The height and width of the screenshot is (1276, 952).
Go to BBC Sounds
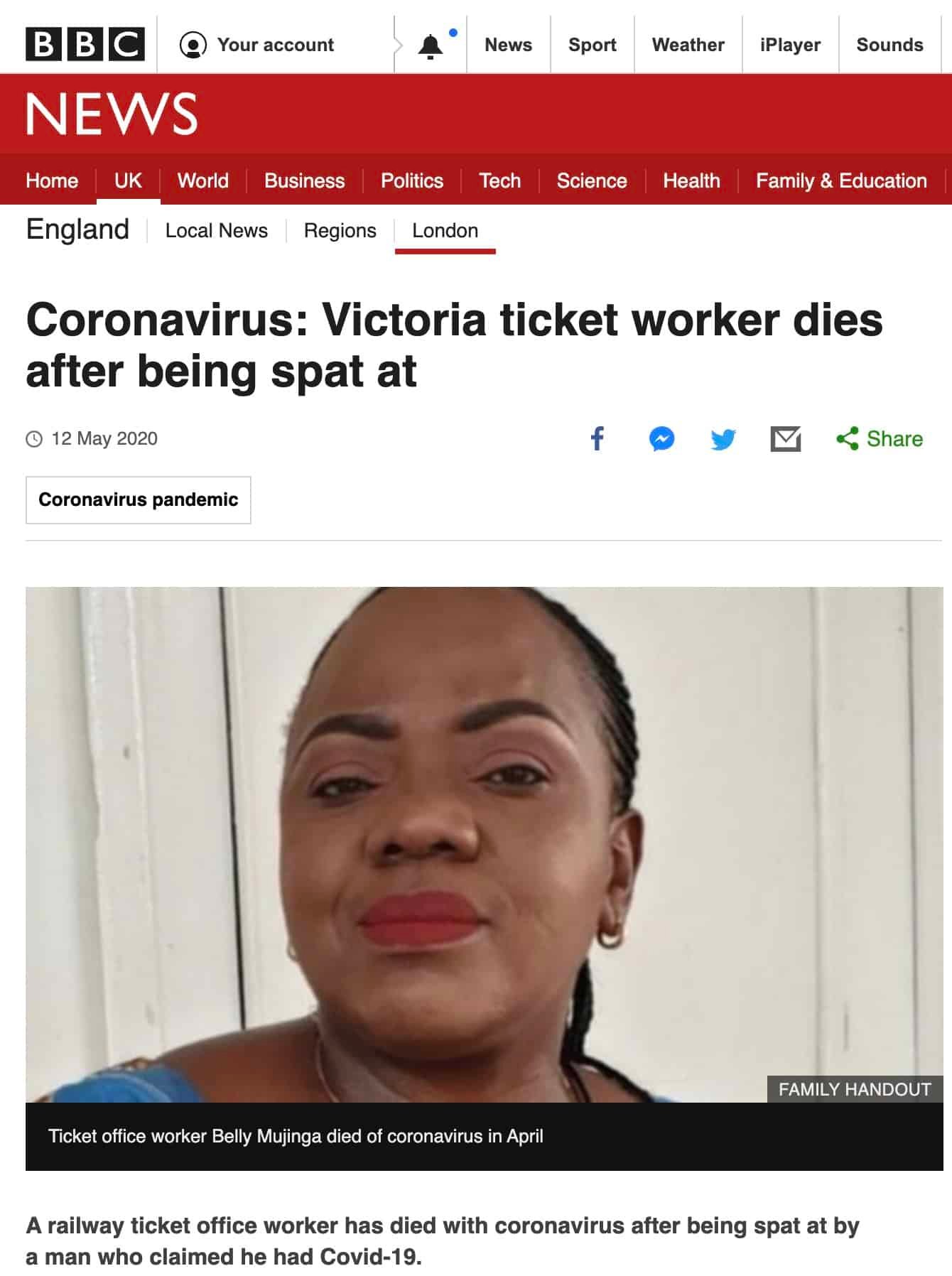pyautogui.click(x=889, y=45)
